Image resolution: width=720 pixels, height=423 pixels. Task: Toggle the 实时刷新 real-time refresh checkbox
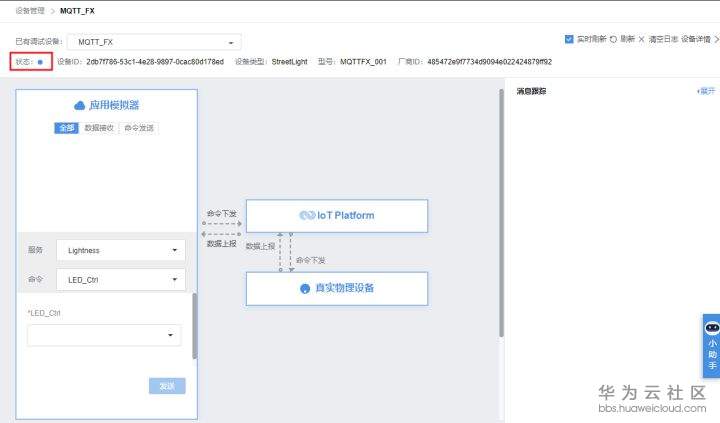(x=569, y=39)
